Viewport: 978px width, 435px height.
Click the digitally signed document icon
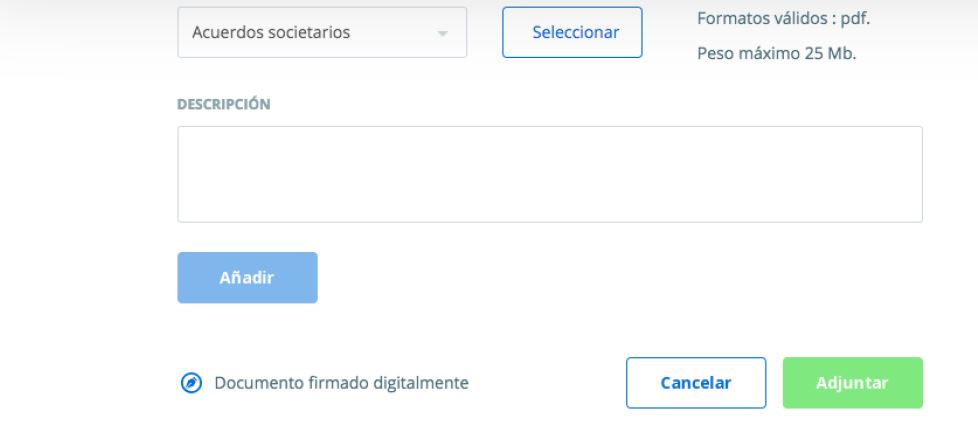point(190,383)
